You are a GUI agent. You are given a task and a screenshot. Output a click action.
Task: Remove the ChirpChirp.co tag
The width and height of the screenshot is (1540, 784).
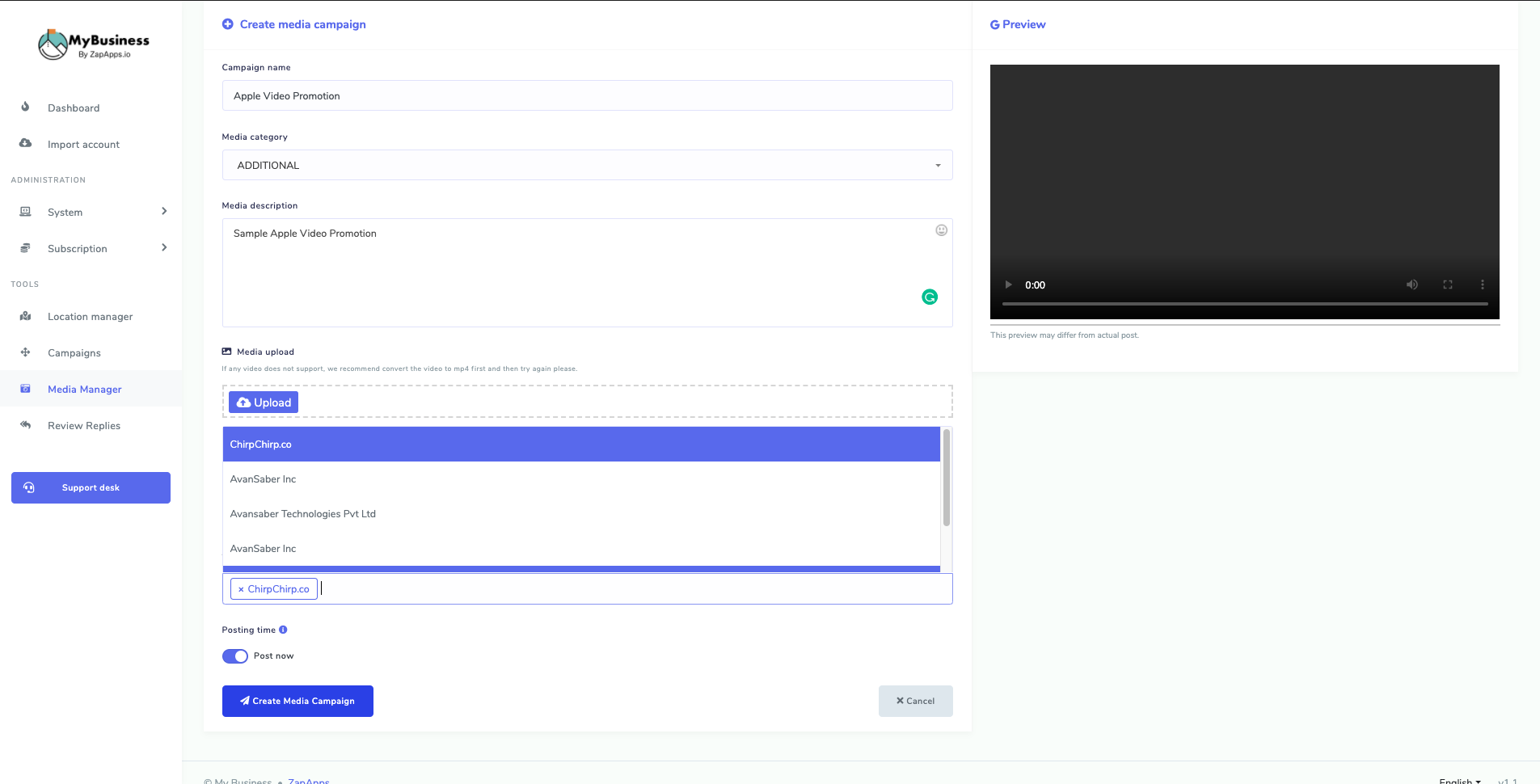241,589
